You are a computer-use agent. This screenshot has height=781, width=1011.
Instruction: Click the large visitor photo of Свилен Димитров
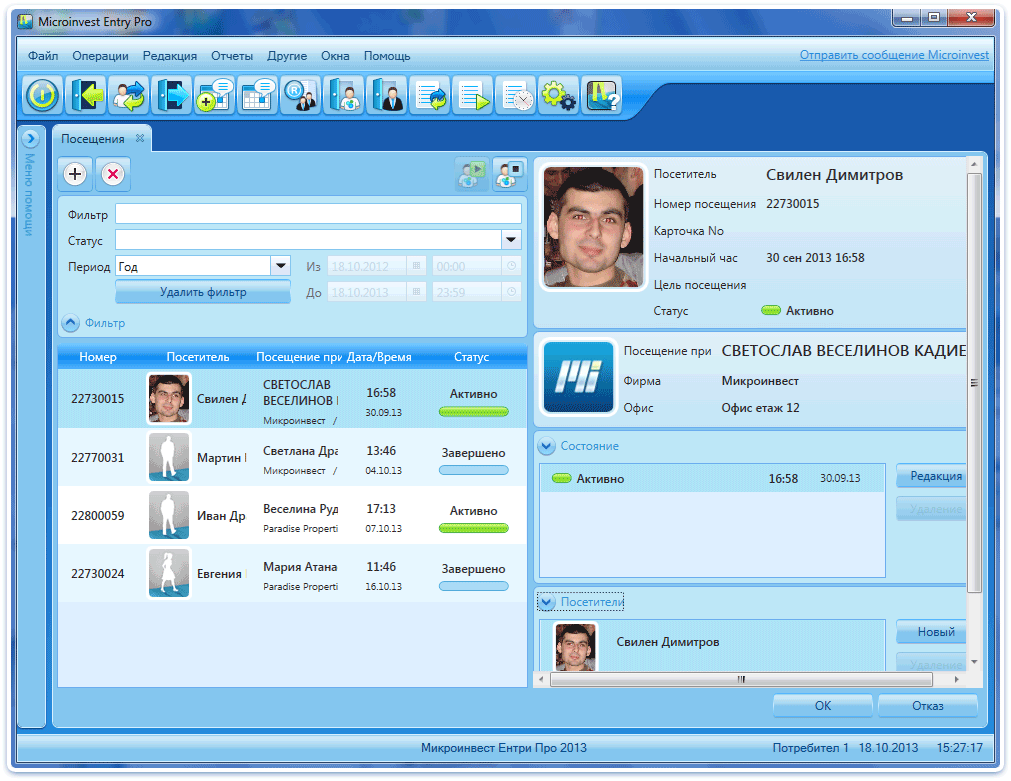593,226
